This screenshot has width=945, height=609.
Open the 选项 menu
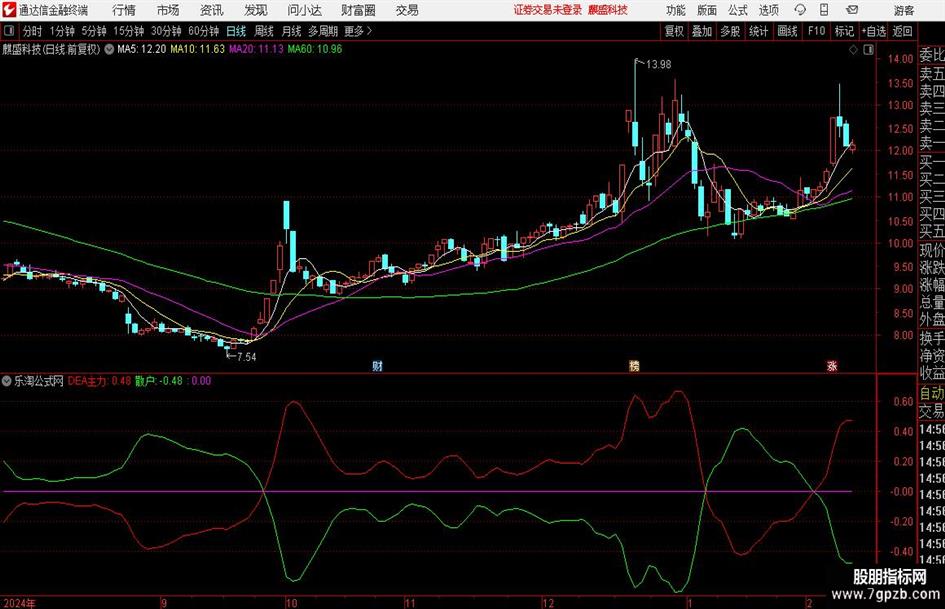768,10
